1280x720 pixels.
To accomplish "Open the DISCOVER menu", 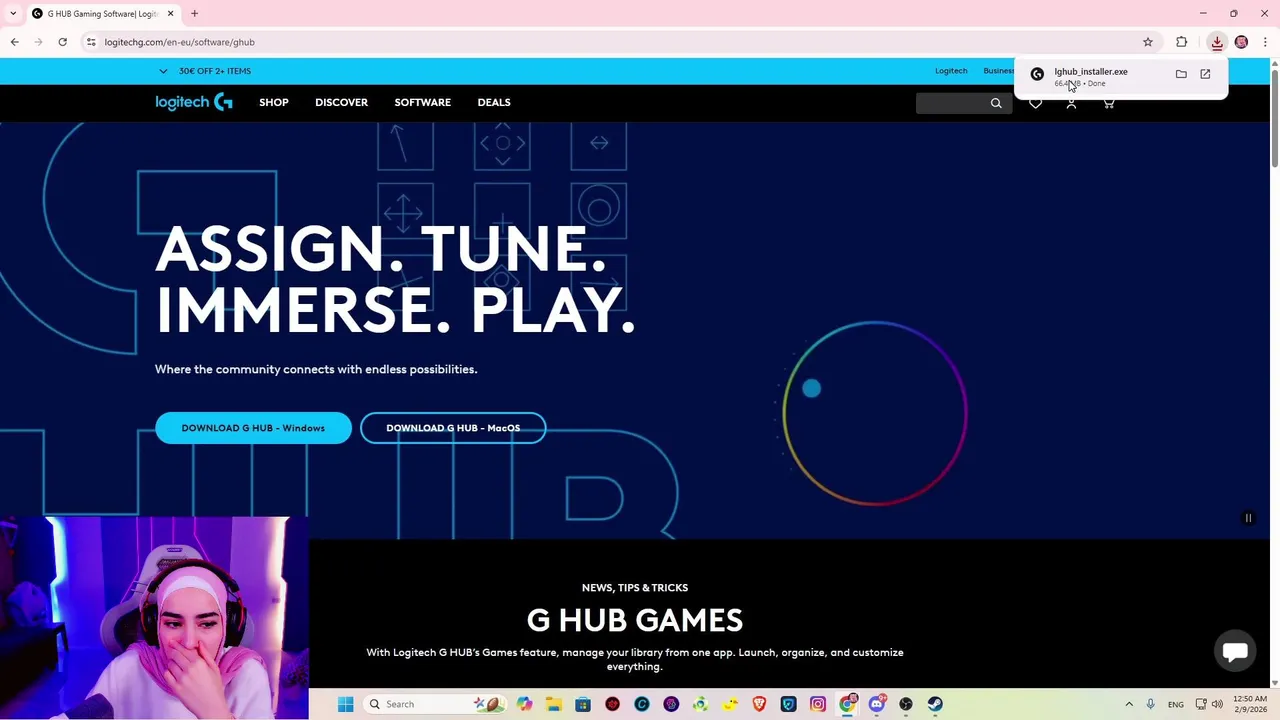I will coord(341,102).
